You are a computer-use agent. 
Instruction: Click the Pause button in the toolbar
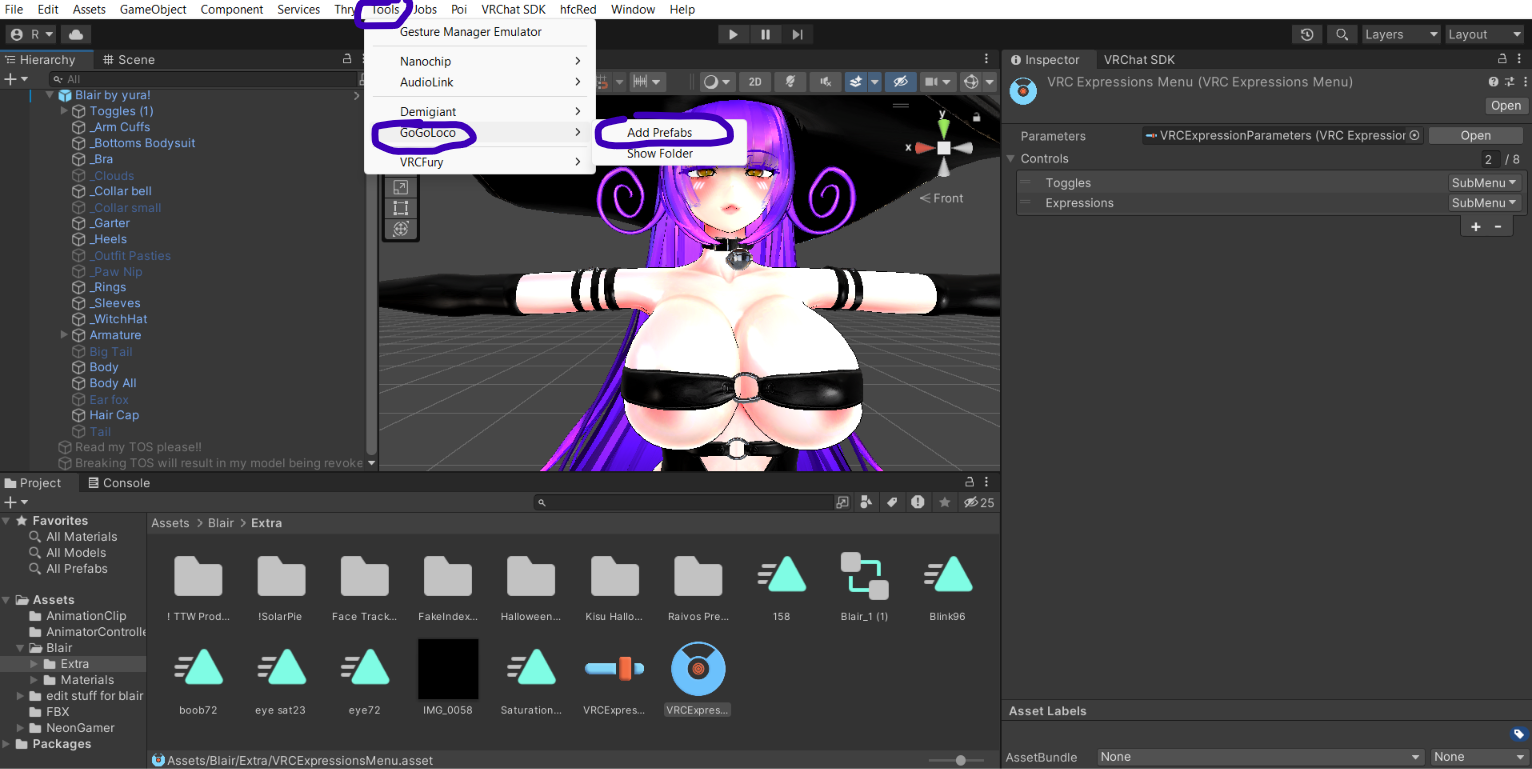pos(765,34)
